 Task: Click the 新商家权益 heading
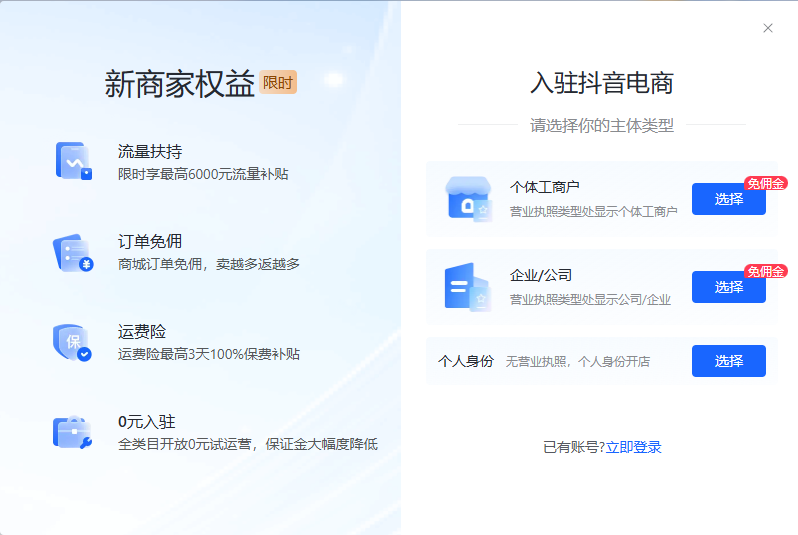pyautogui.click(x=179, y=84)
